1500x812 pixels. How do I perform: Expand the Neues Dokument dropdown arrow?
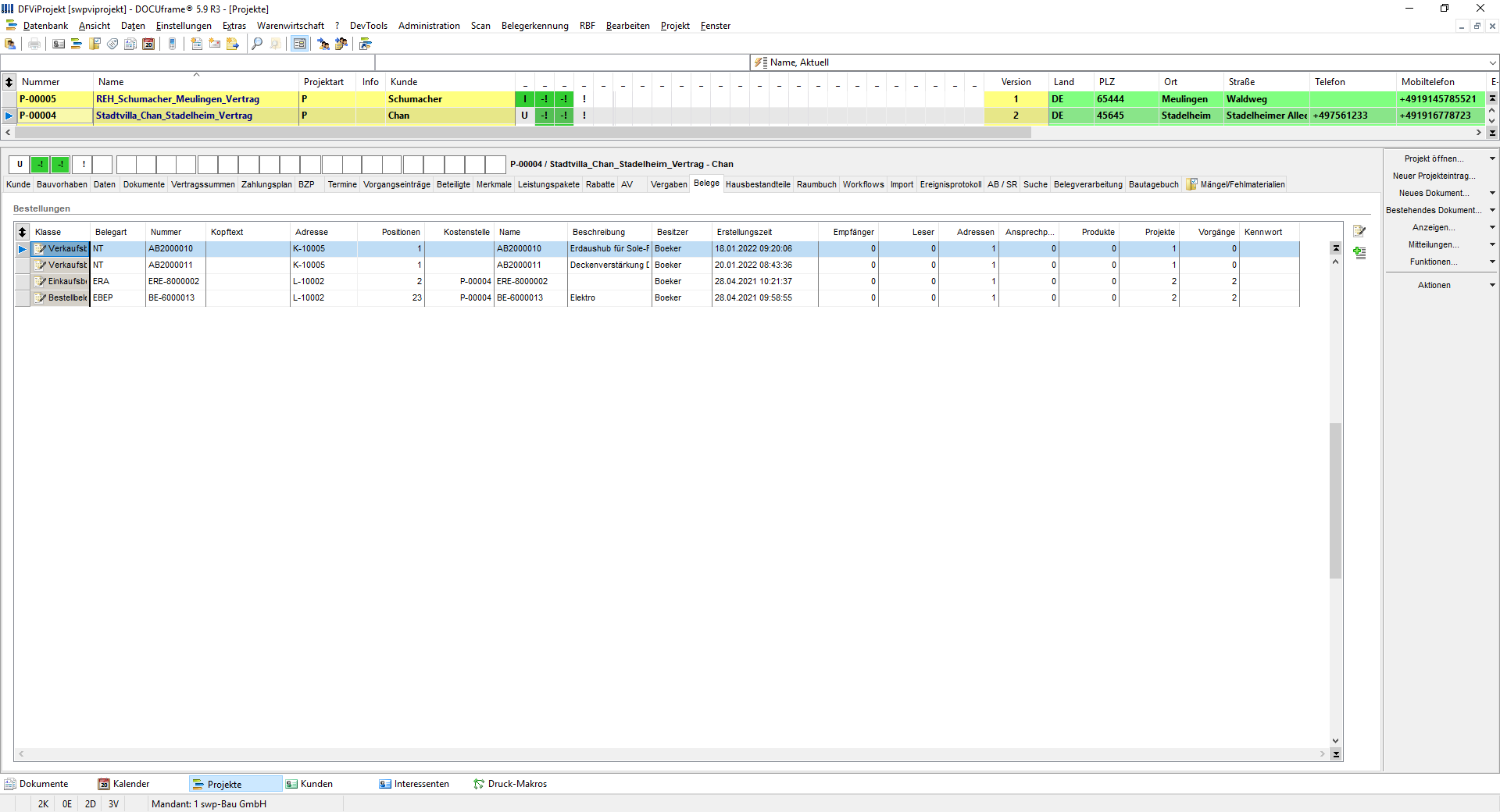(1491, 193)
